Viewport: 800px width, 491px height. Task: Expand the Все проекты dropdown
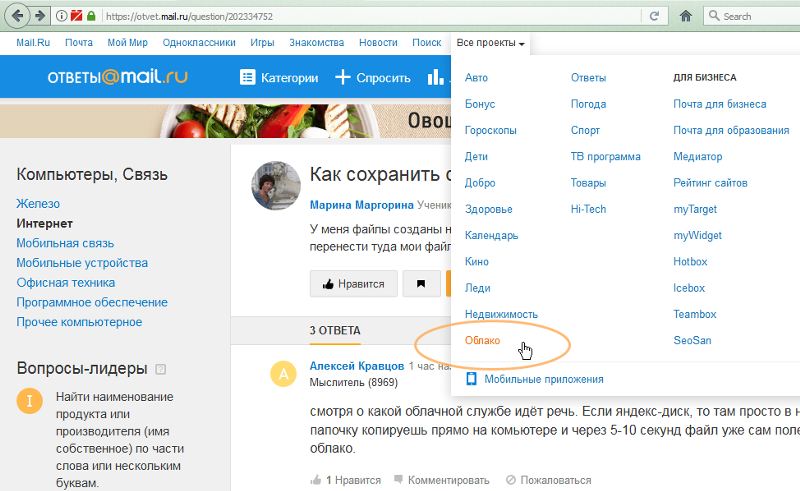coord(490,43)
